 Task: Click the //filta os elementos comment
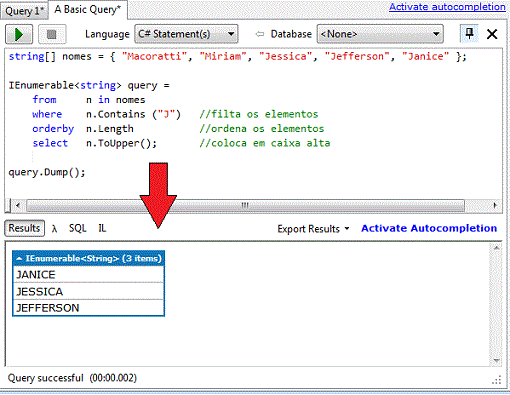(x=259, y=114)
